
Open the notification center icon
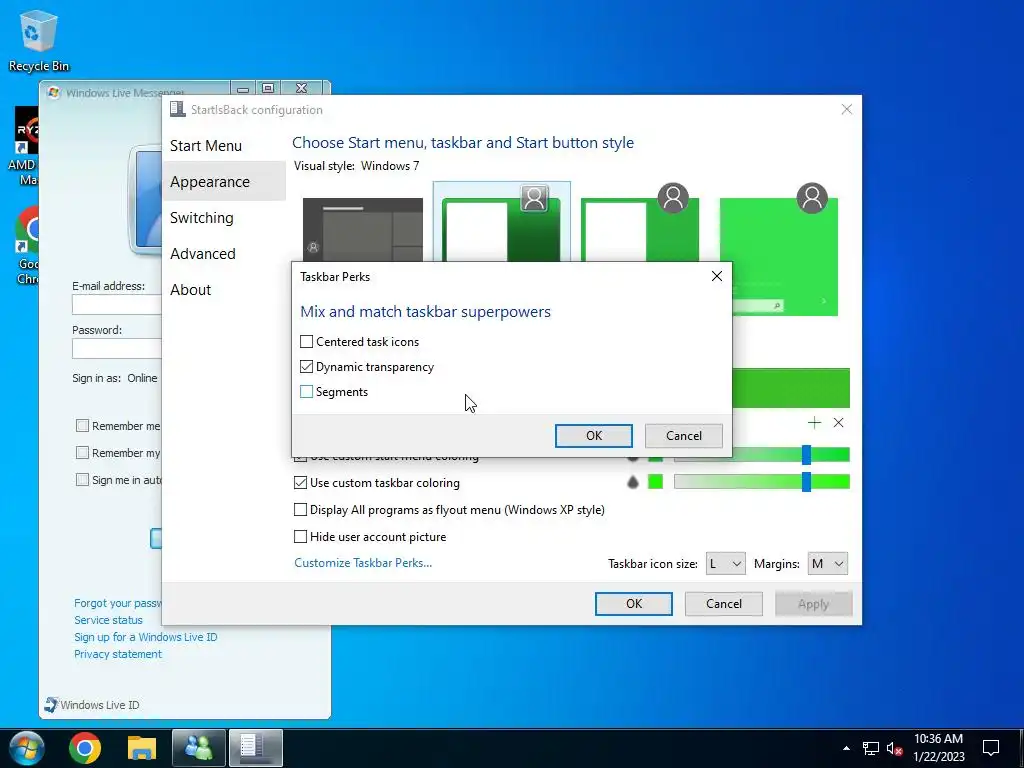pos(991,748)
